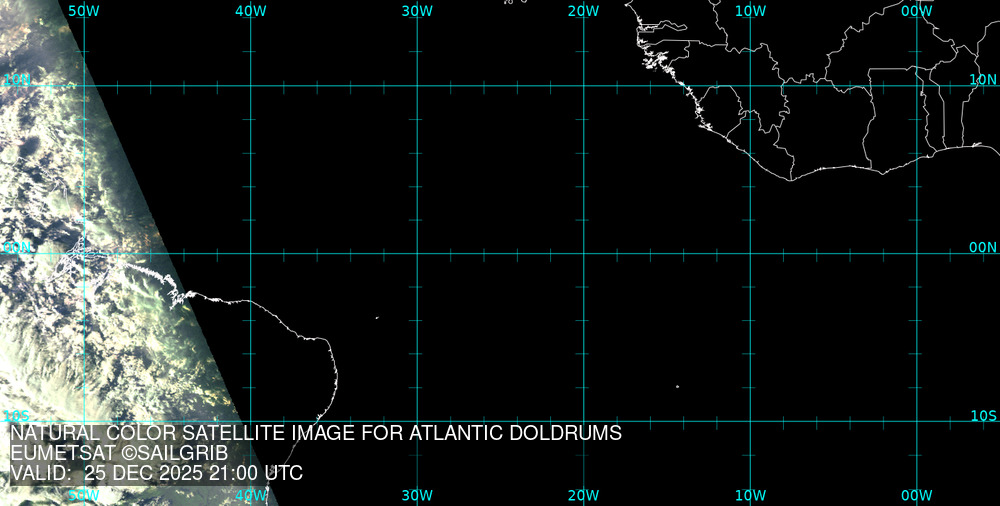Screen dimensions: 1000x506
Task: Click the right-side 10S latitude label
Action: point(983,415)
